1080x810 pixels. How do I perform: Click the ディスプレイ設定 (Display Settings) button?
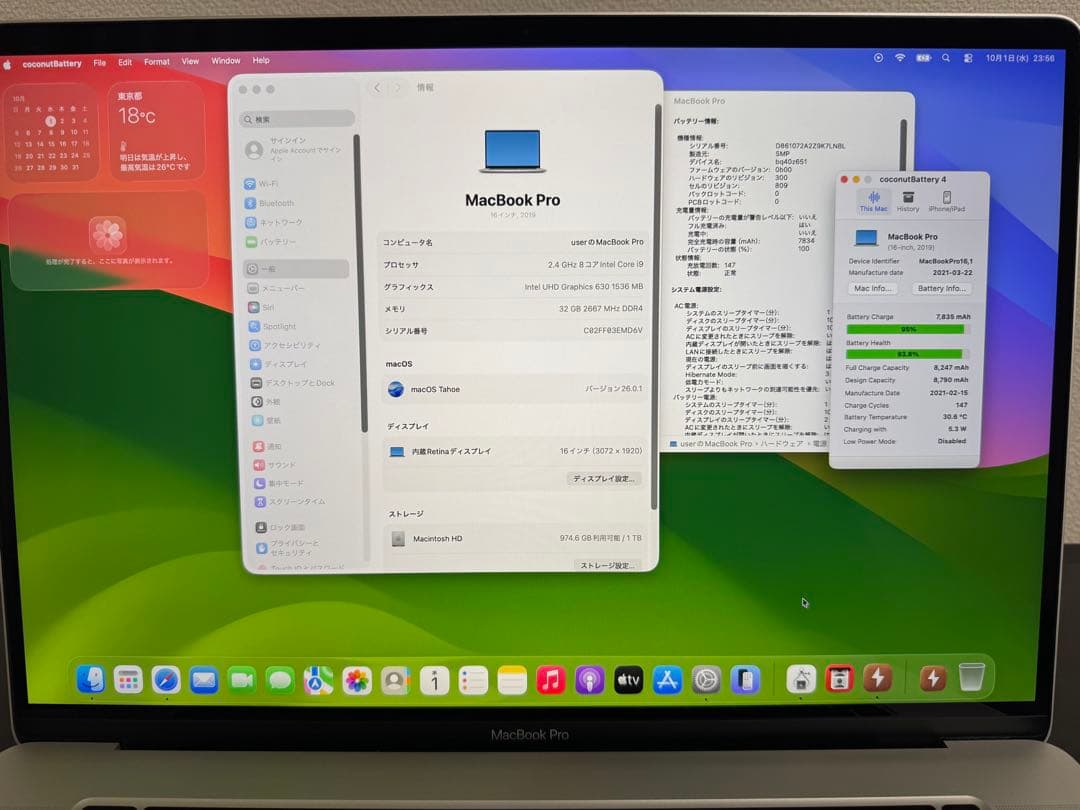tap(606, 478)
